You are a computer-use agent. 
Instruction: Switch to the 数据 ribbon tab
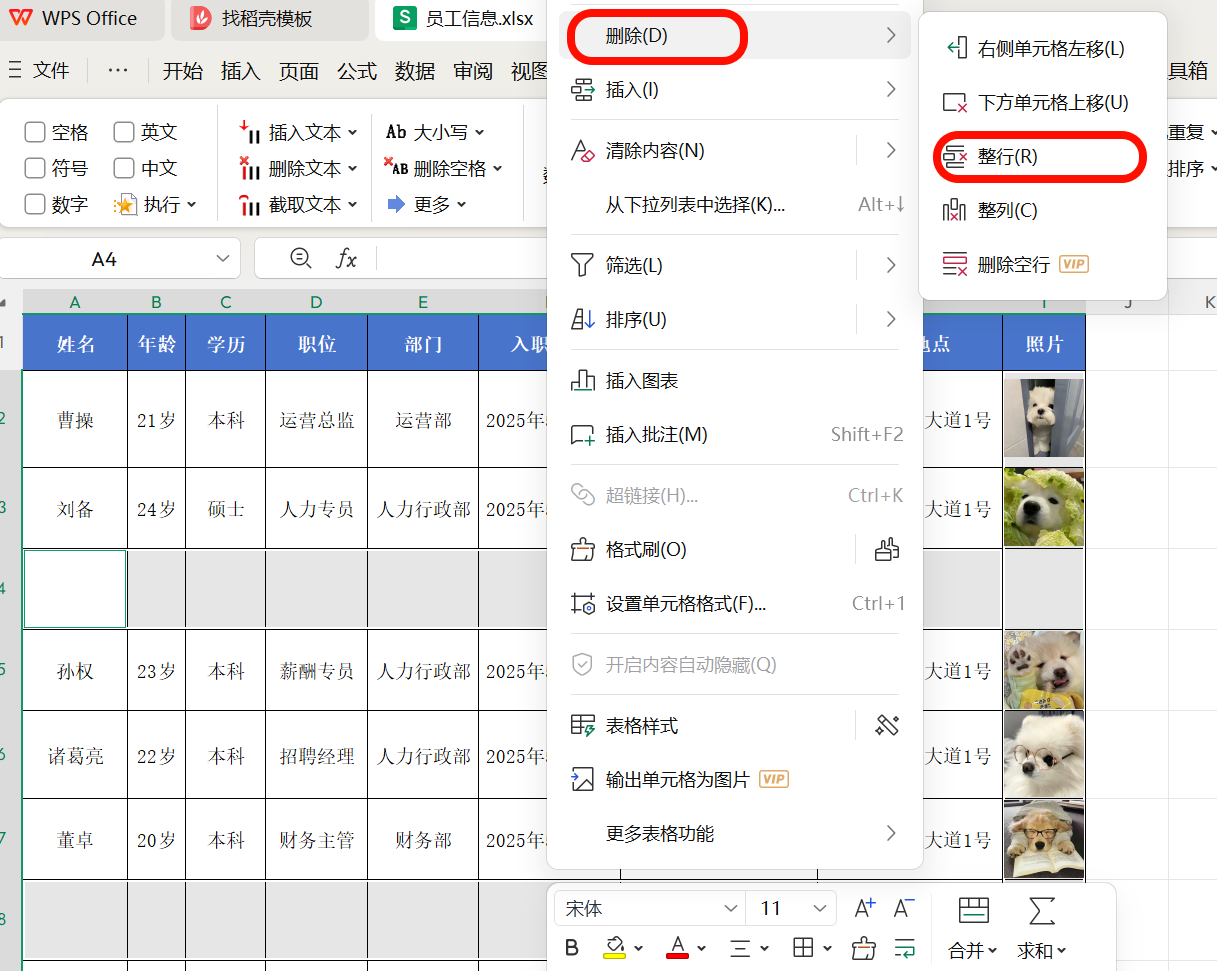tap(414, 71)
